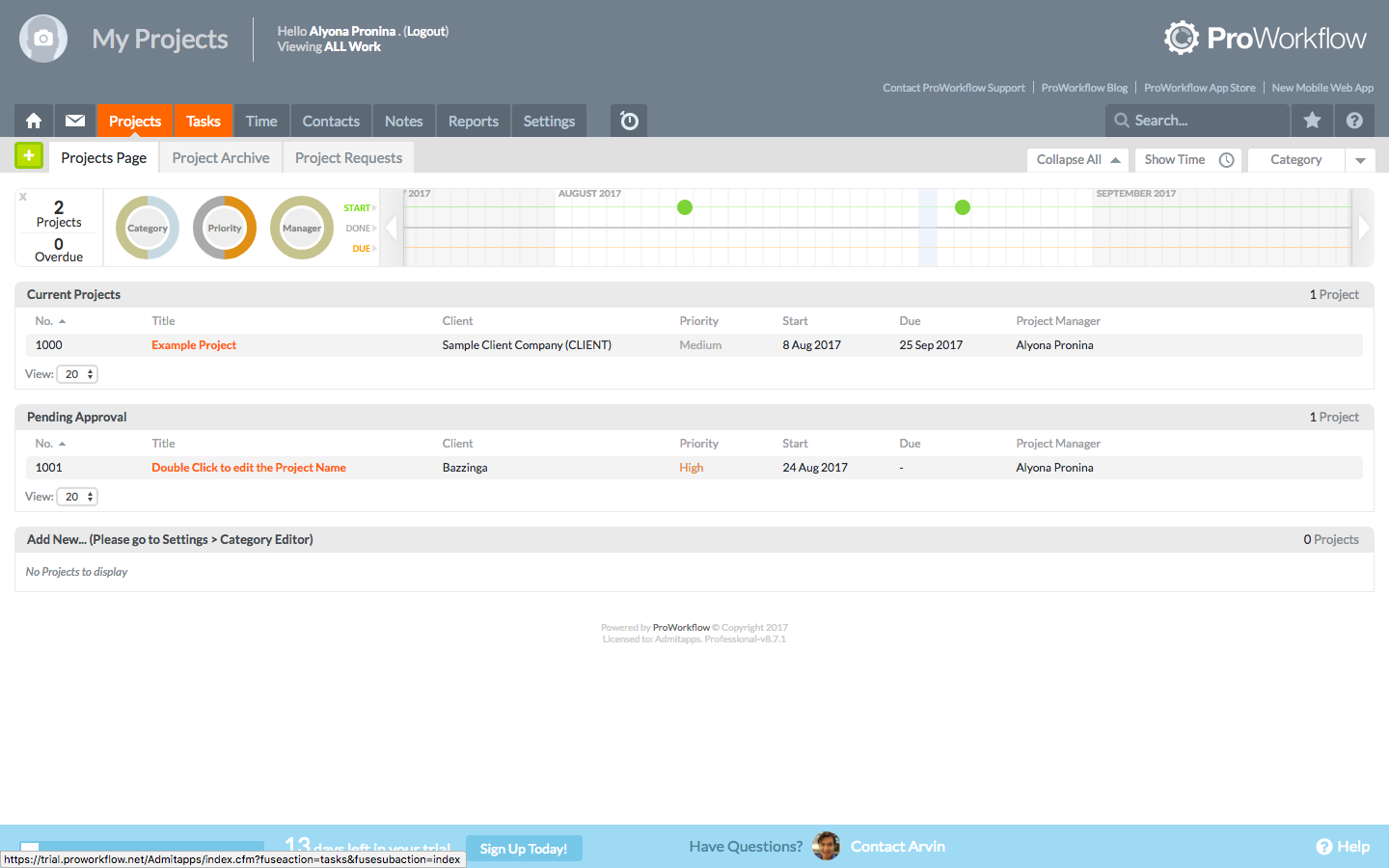This screenshot has height=868, width=1389.
Task: Open the Priority donut chart
Action: pyautogui.click(x=224, y=228)
